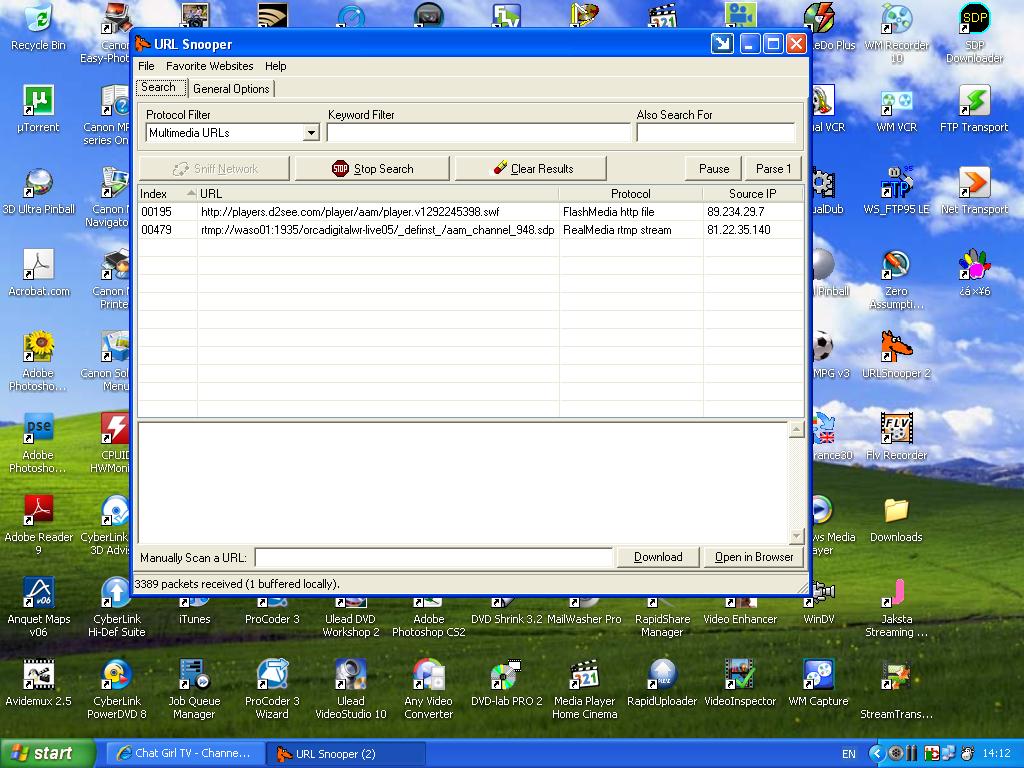1024x768 pixels.
Task: Open the Adobe Reader 9 desktop icon
Action: pos(39,525)
